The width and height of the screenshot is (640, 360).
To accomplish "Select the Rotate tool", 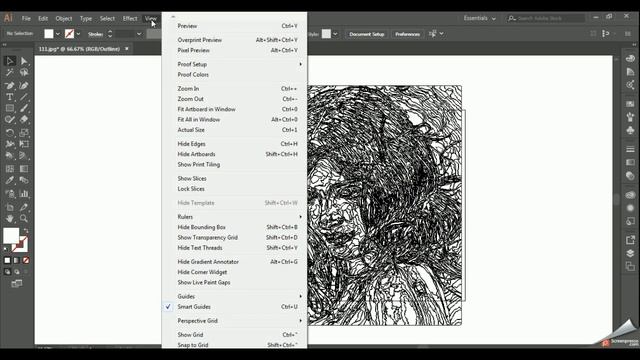I will click(10, 132).
